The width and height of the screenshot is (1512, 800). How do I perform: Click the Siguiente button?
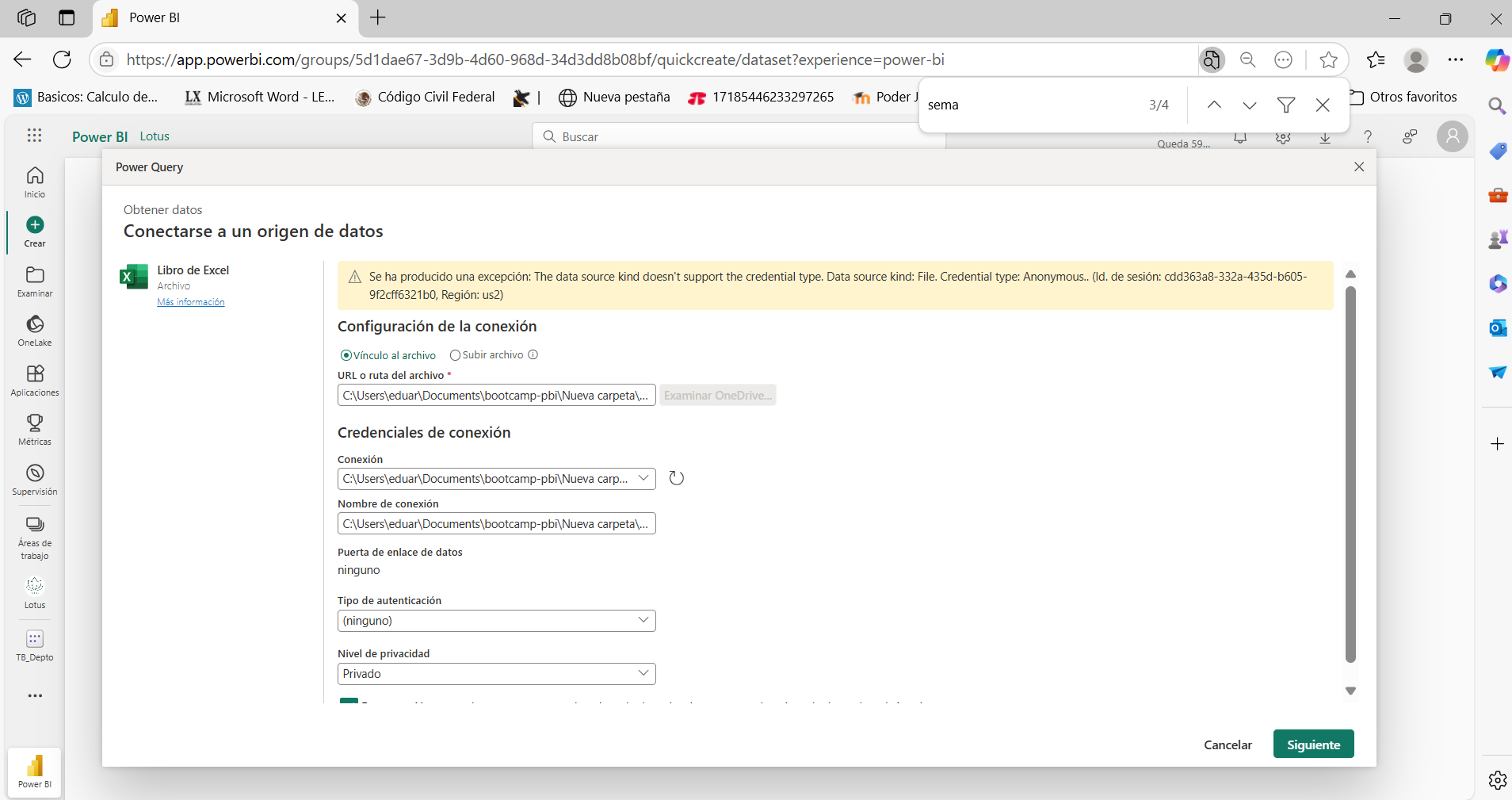1313,744
